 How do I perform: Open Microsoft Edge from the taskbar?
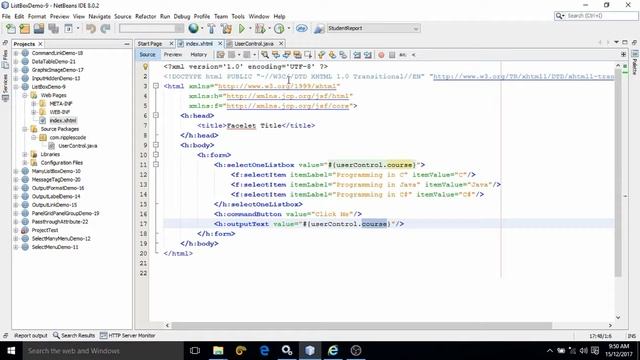[x=264, y=351]
